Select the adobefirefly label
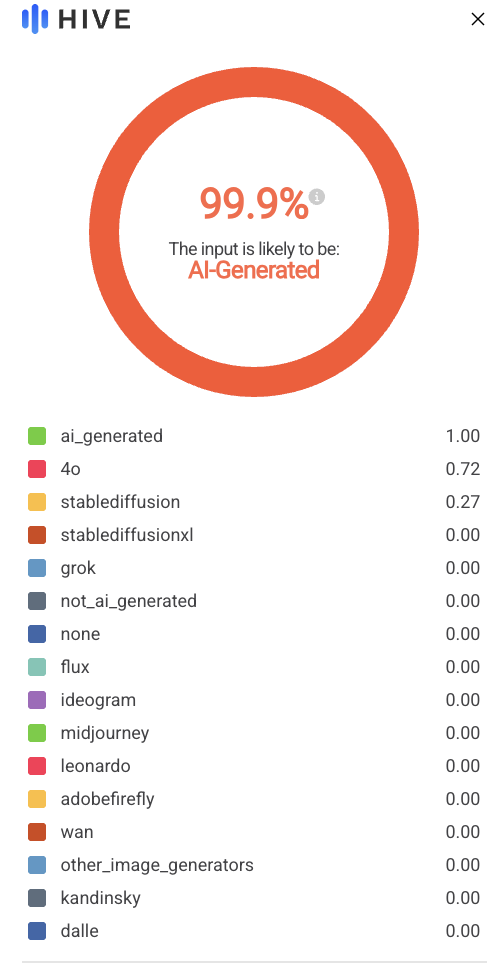 [107, 799]
